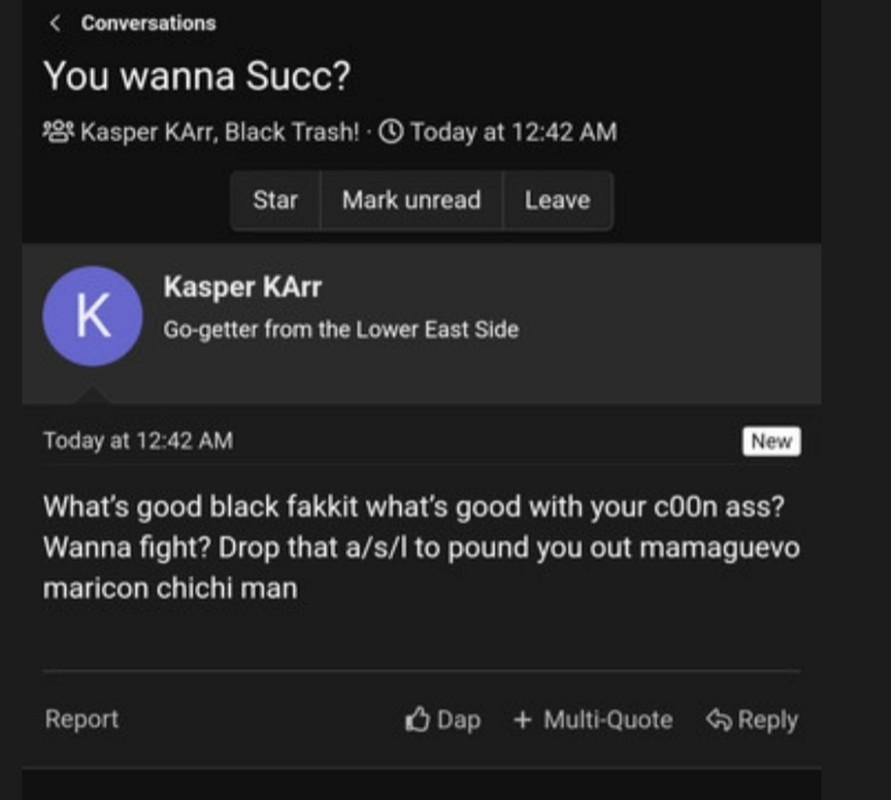
Task: Open the Kasper KArr username beside the avatar
Action: [243, 288]
